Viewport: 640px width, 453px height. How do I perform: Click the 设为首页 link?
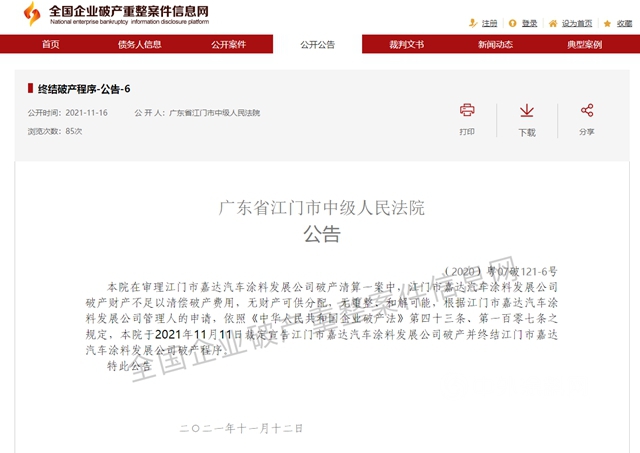pos(577,24)
